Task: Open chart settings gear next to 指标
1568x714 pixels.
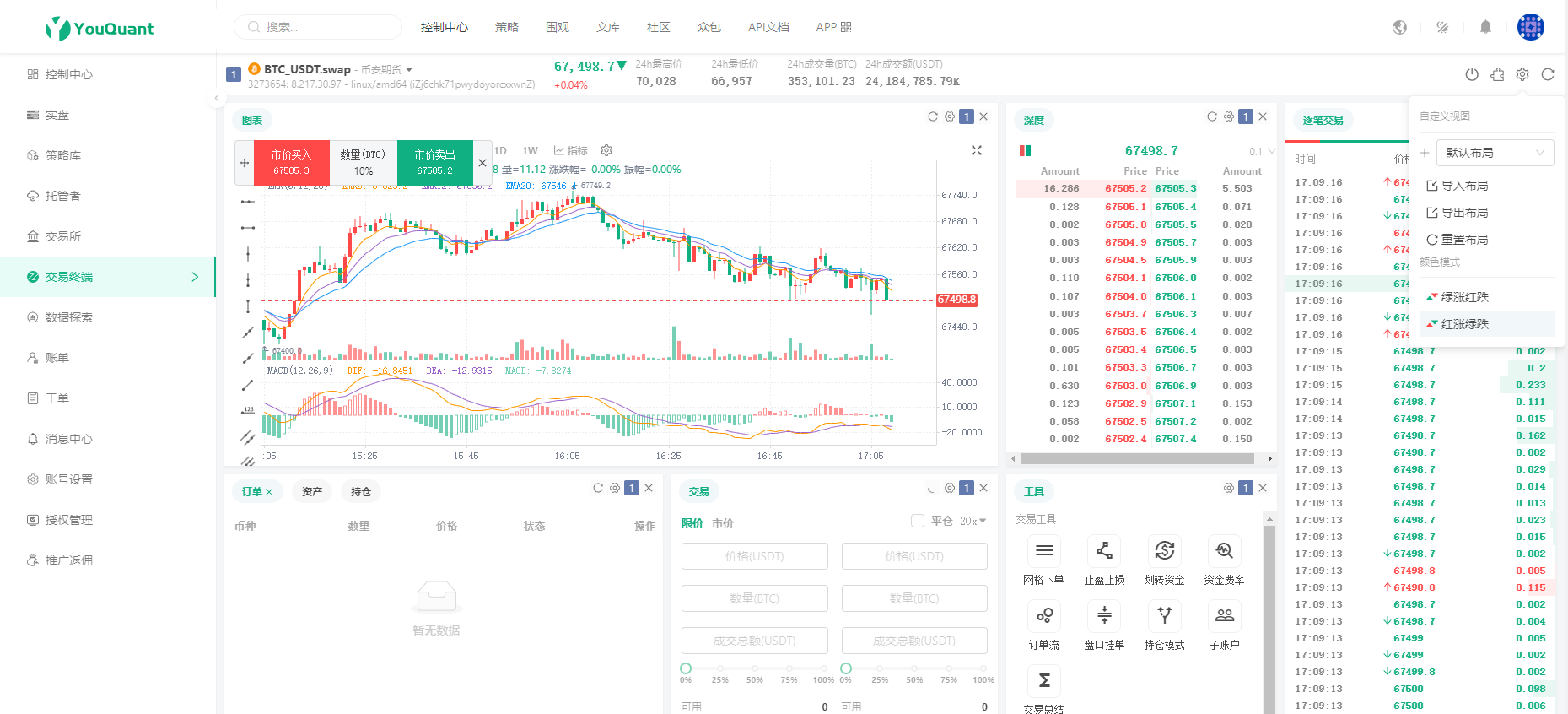Action: point(606,150)
